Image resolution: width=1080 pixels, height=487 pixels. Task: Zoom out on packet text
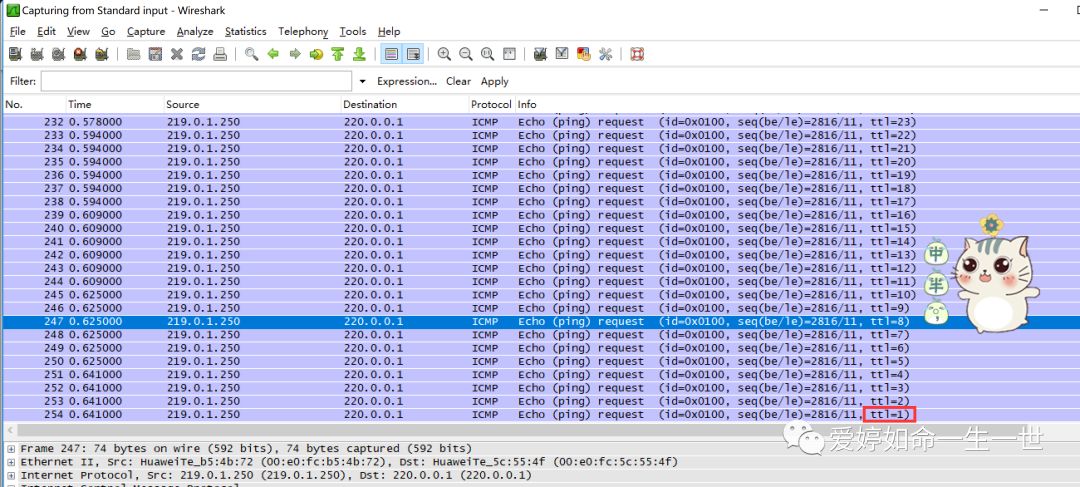point(466,54)
